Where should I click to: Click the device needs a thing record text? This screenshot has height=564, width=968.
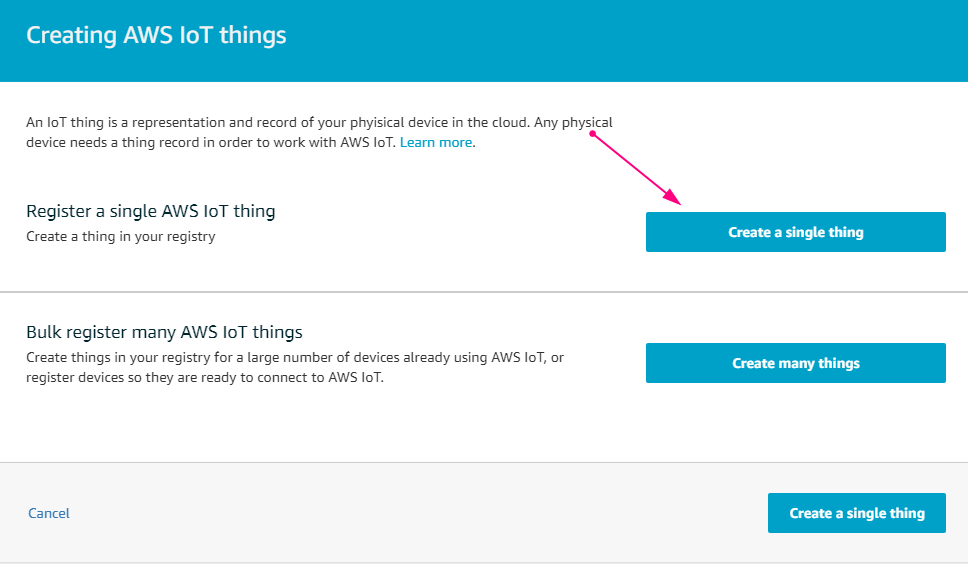point(211,143)
